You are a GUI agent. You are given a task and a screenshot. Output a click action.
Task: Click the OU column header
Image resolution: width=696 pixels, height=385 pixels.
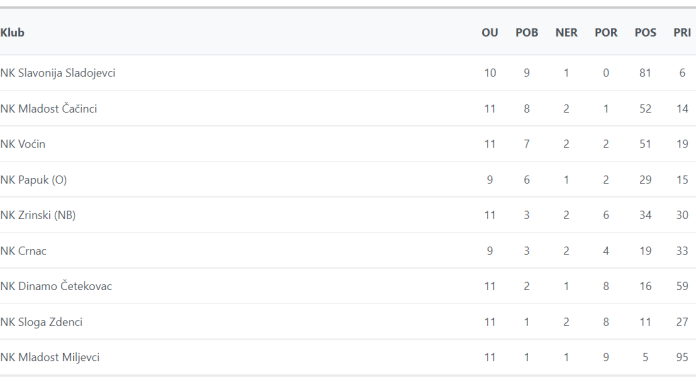pyautogui.click(x=490, y=32)
